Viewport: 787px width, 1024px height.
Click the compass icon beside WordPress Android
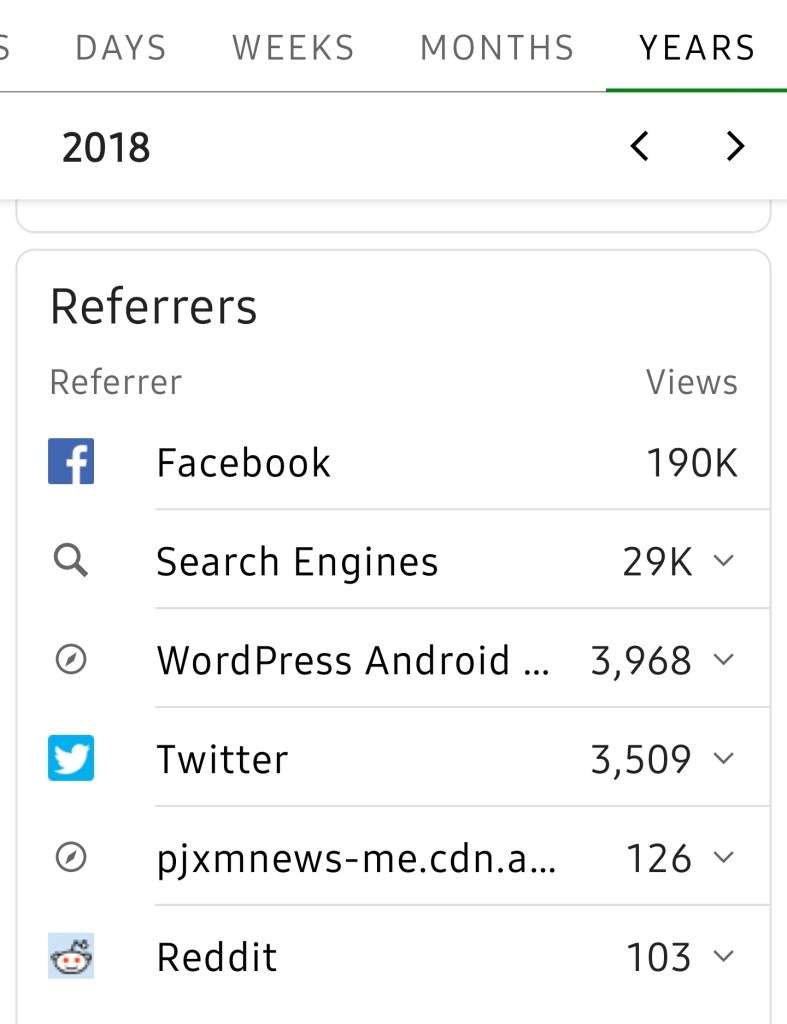[x=71, y=660]
